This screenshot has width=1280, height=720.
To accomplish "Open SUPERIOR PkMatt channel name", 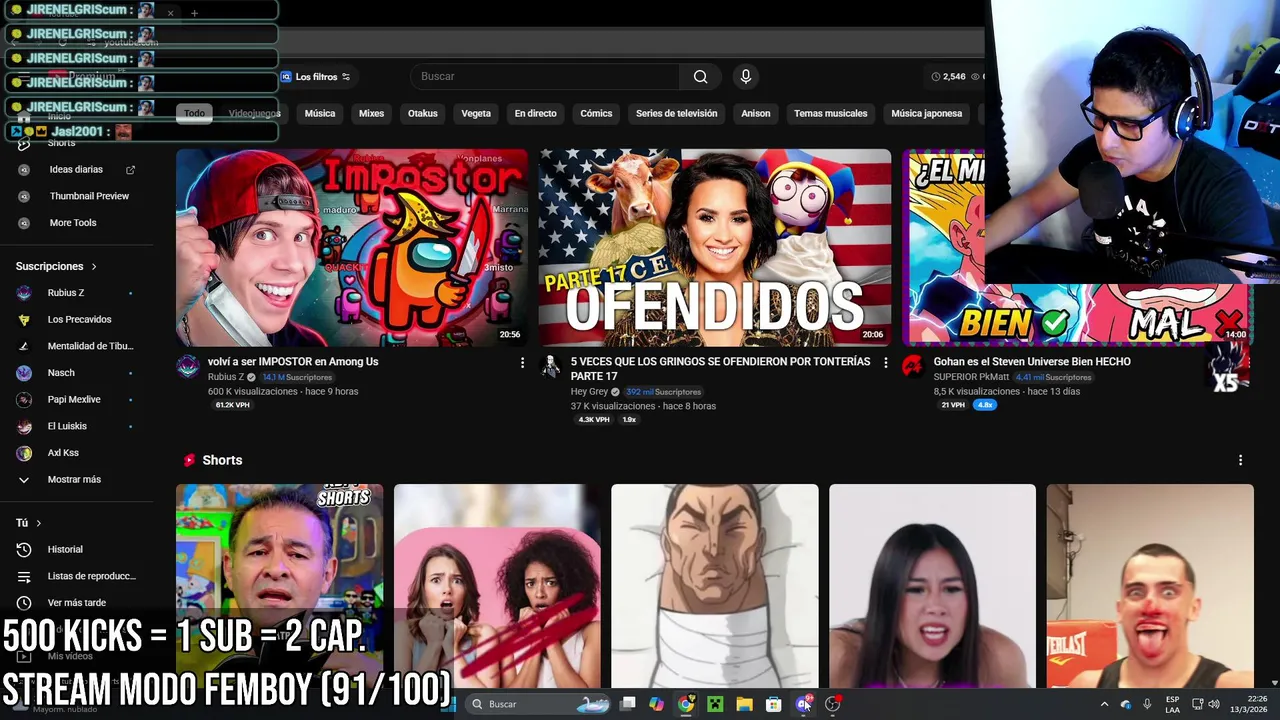I will pyautogui.click(x=971, y=377).
